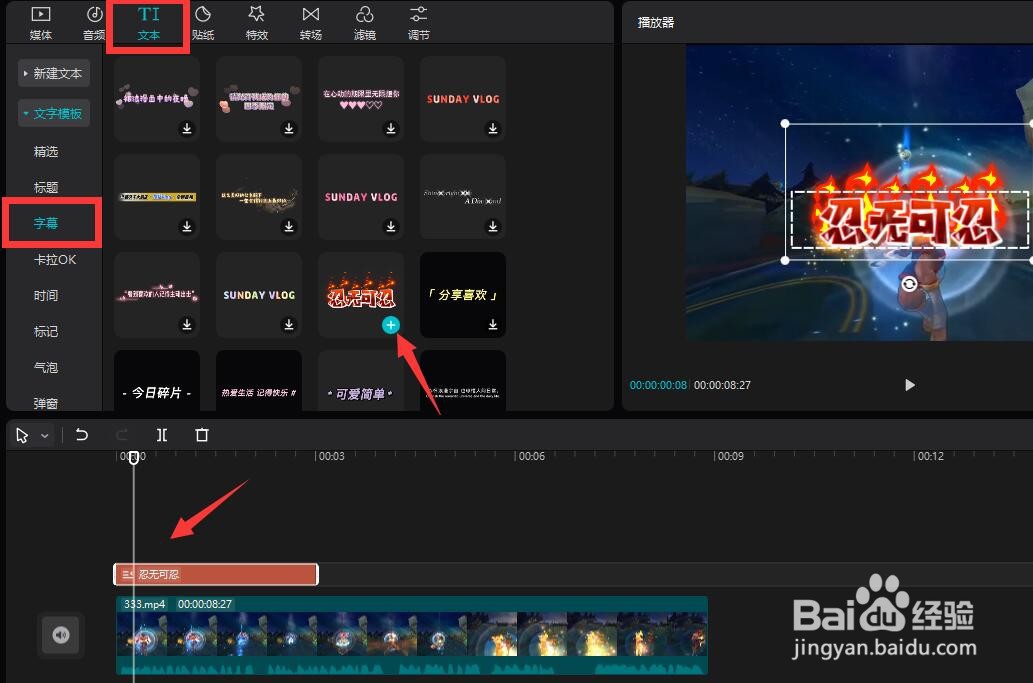Image resolution: width=1033 pixels, height=683 pixels.
Task: Play the video in the player
Action: click(x=910, y=385)
